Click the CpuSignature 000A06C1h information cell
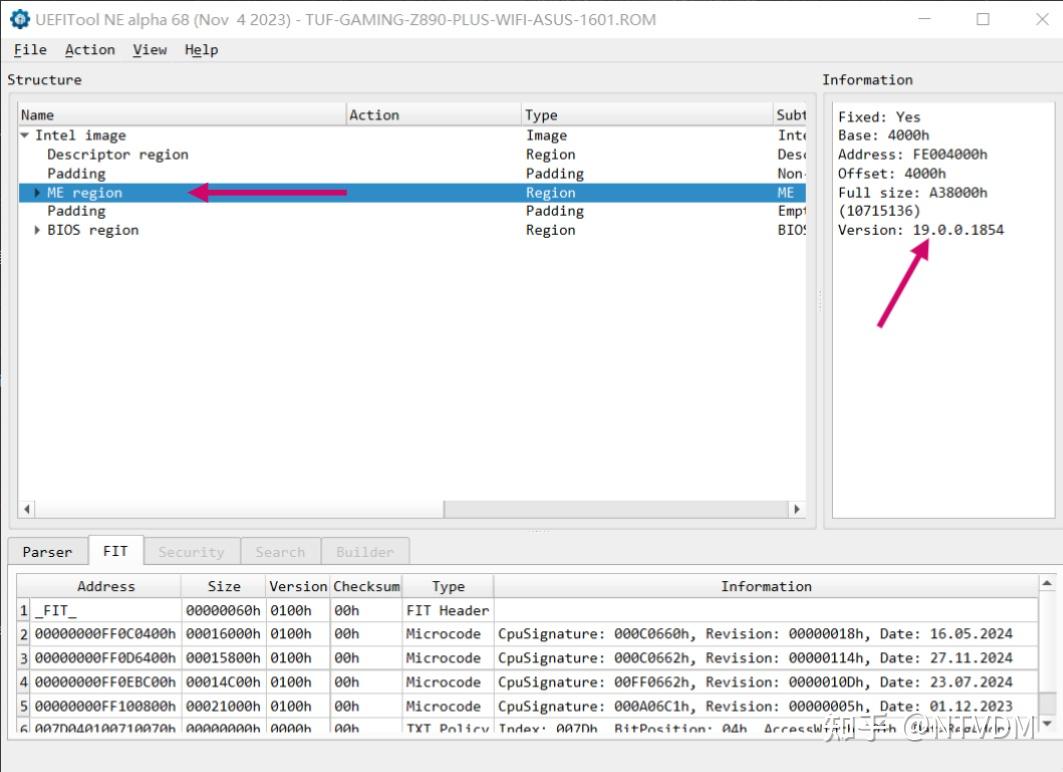 766,706
